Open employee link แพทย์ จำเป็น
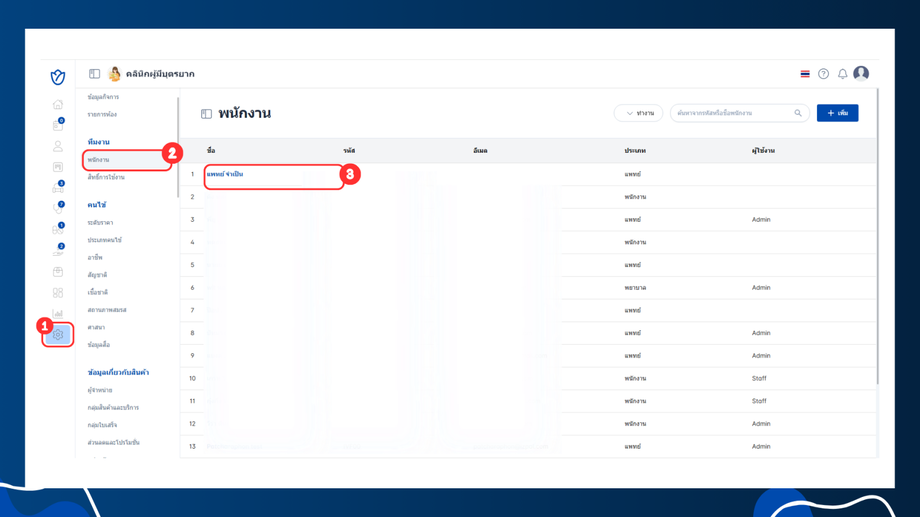Screen dimensions: 920x517 [x=225, y=174]
